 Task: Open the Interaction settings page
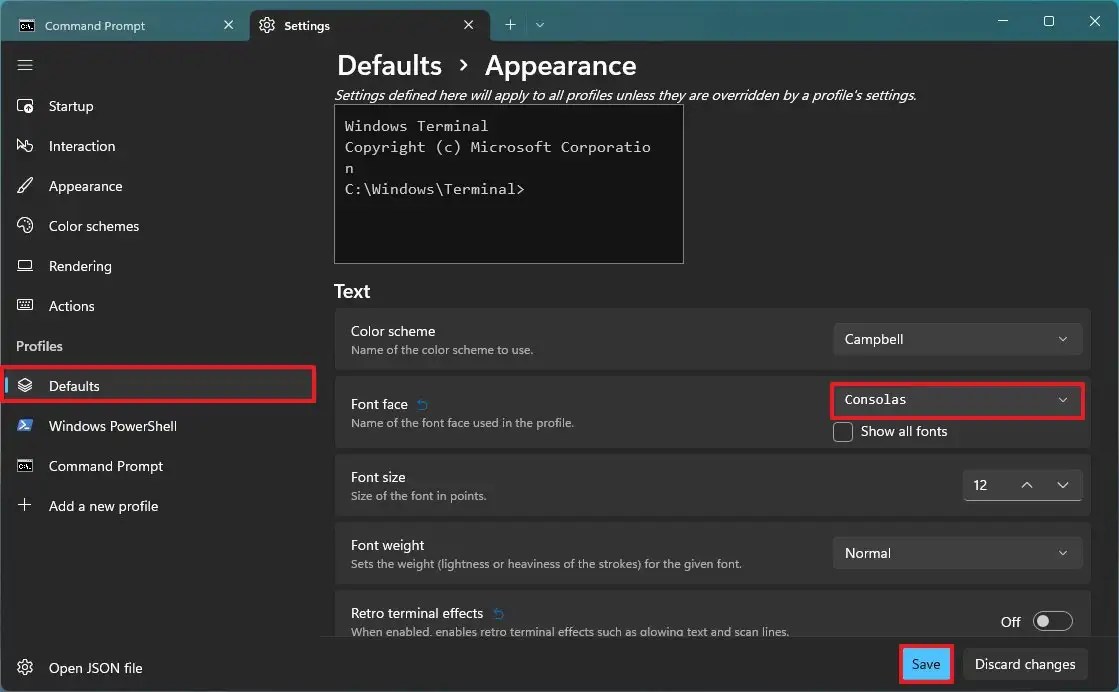click(80, 146)
